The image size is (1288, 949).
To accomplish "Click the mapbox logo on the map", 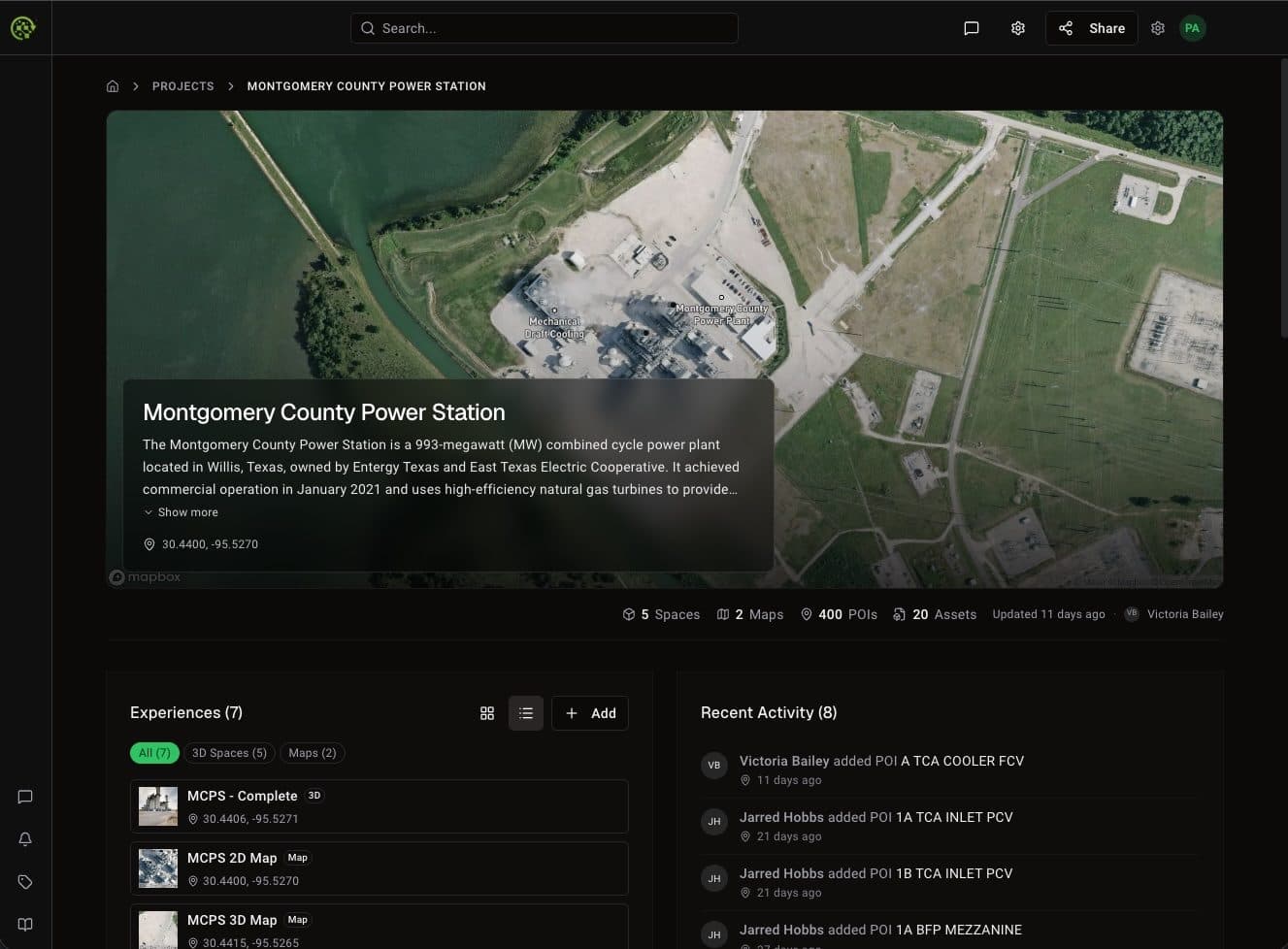I will (145, 577).
